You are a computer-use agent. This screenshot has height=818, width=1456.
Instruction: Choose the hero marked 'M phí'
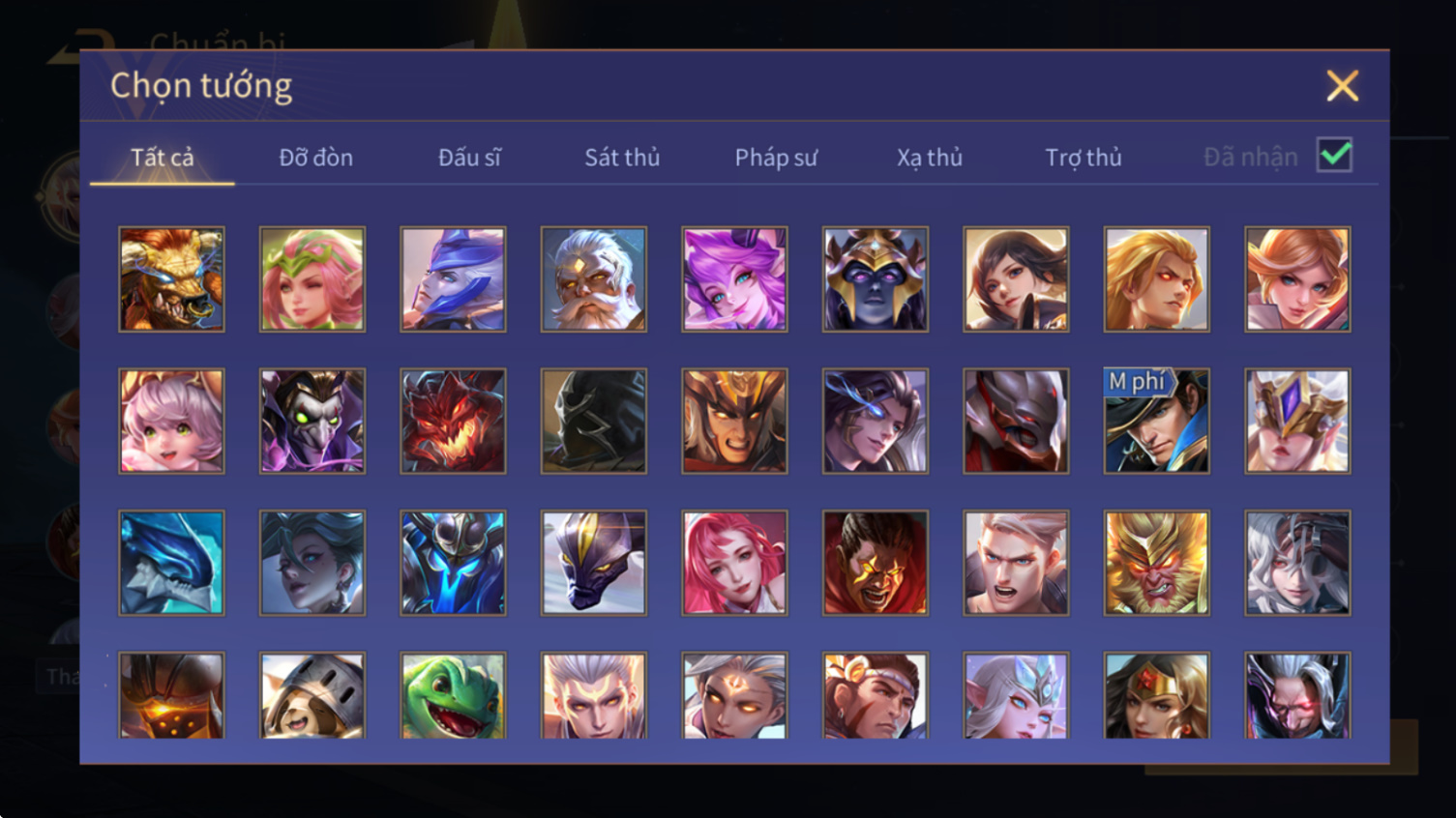(x=1156, y=421)
